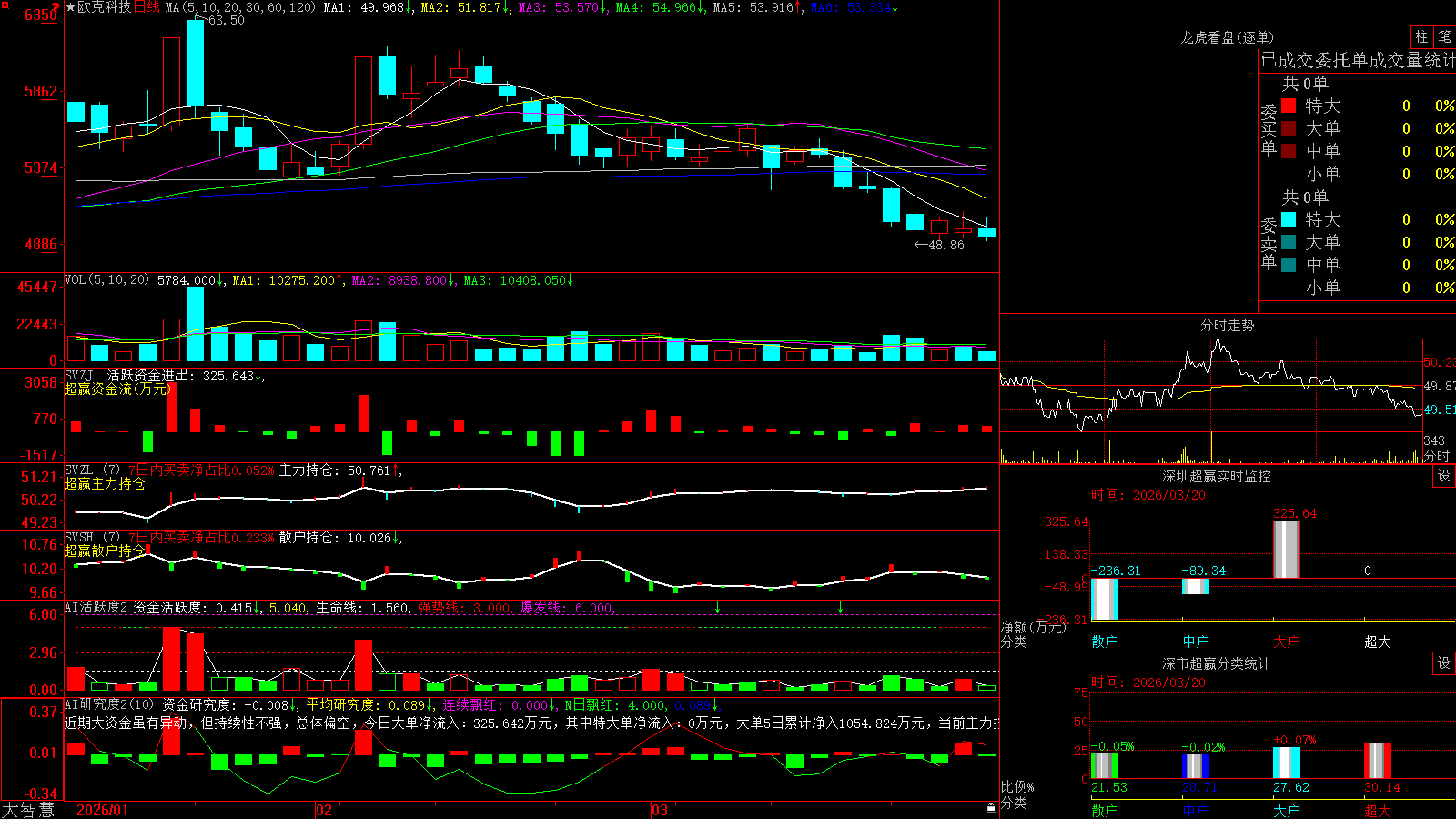Click the AI活跃度2 indicator label

pos(96,607)
